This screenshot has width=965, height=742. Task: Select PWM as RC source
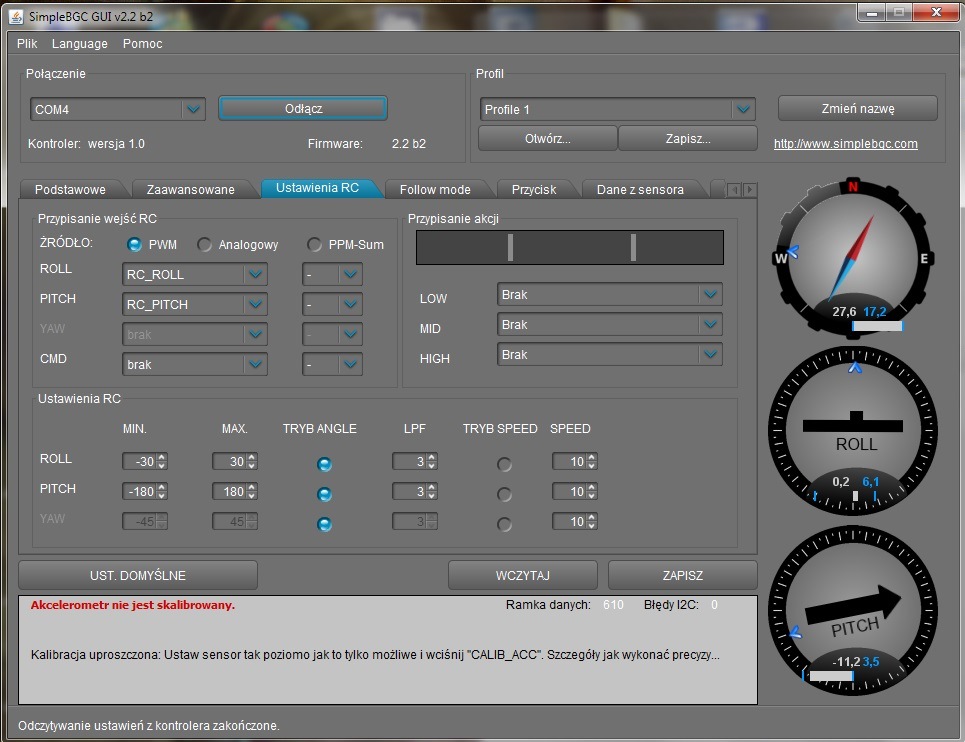[x=134, y=245]
